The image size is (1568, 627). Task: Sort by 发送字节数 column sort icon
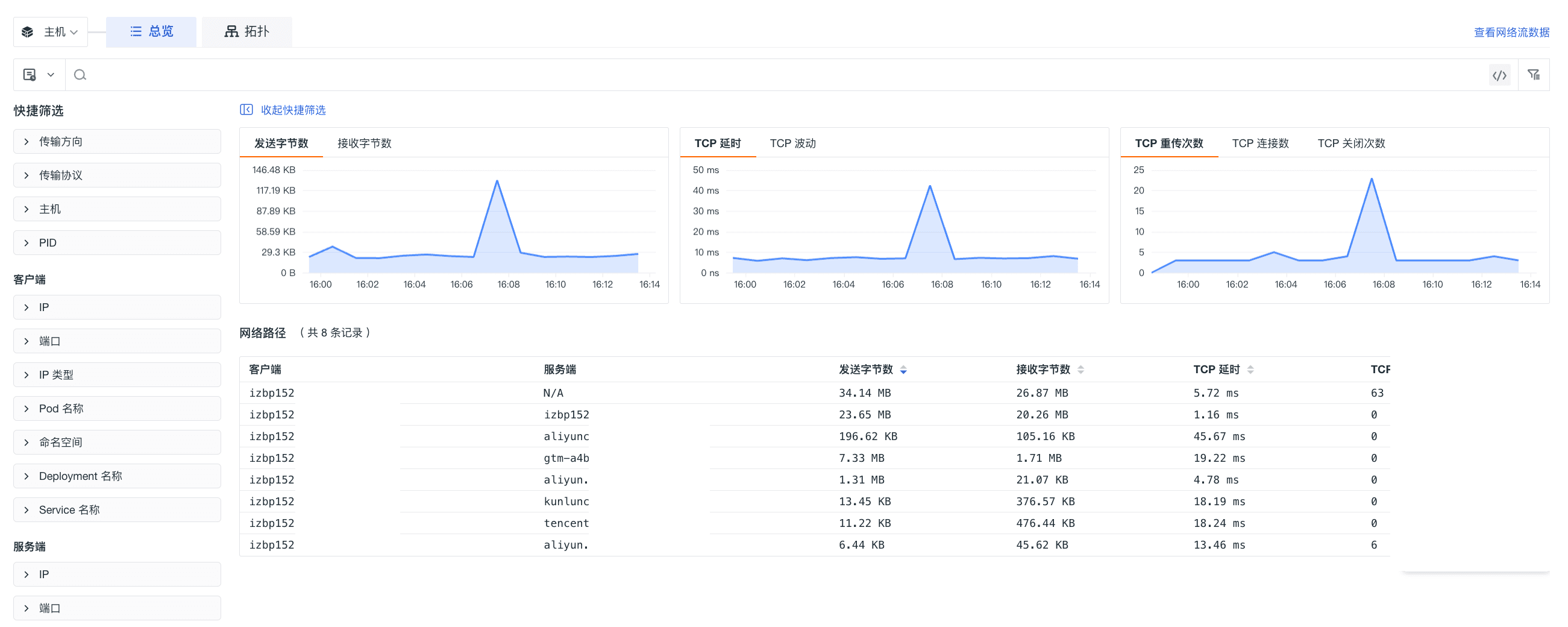click(x=903, y=370)
